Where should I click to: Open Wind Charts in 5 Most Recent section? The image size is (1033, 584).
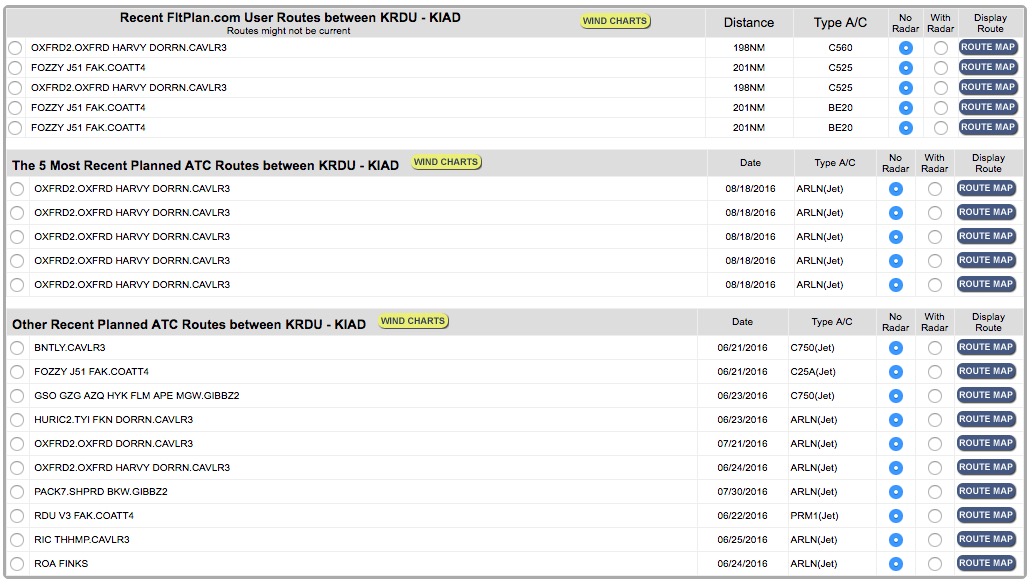(446, 162)
